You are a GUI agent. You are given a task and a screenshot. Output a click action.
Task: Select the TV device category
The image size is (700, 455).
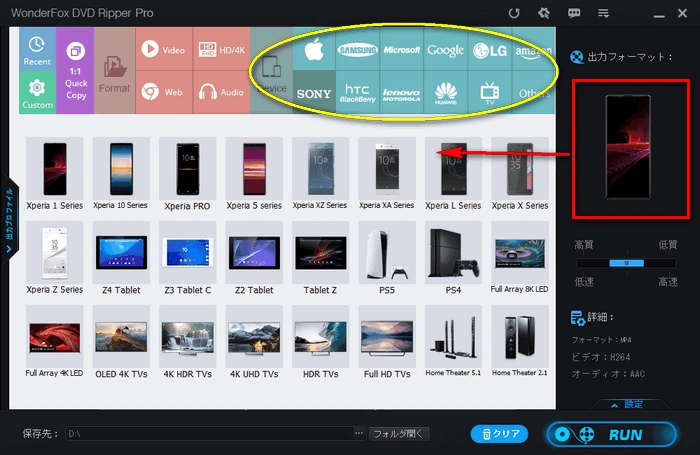click(490, 92)
